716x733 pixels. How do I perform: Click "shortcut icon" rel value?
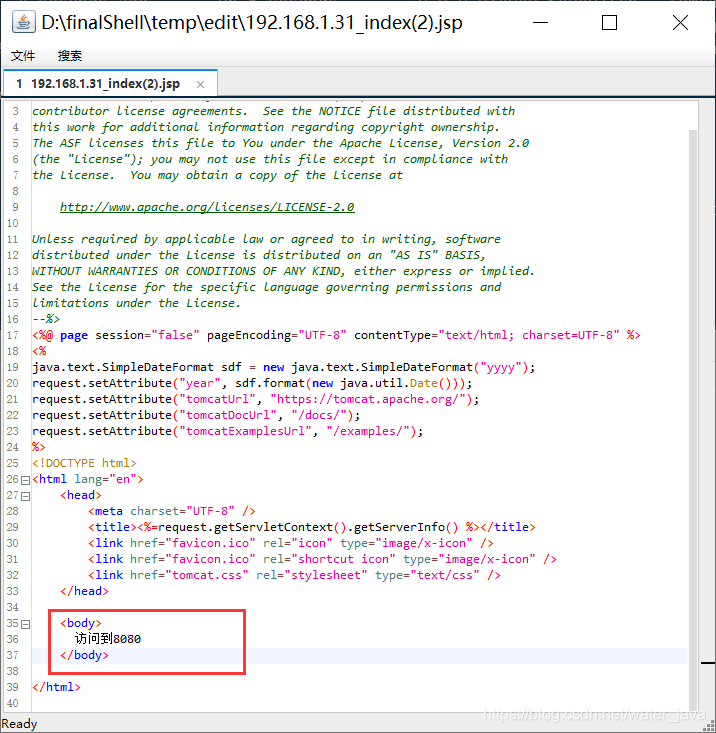343,559
